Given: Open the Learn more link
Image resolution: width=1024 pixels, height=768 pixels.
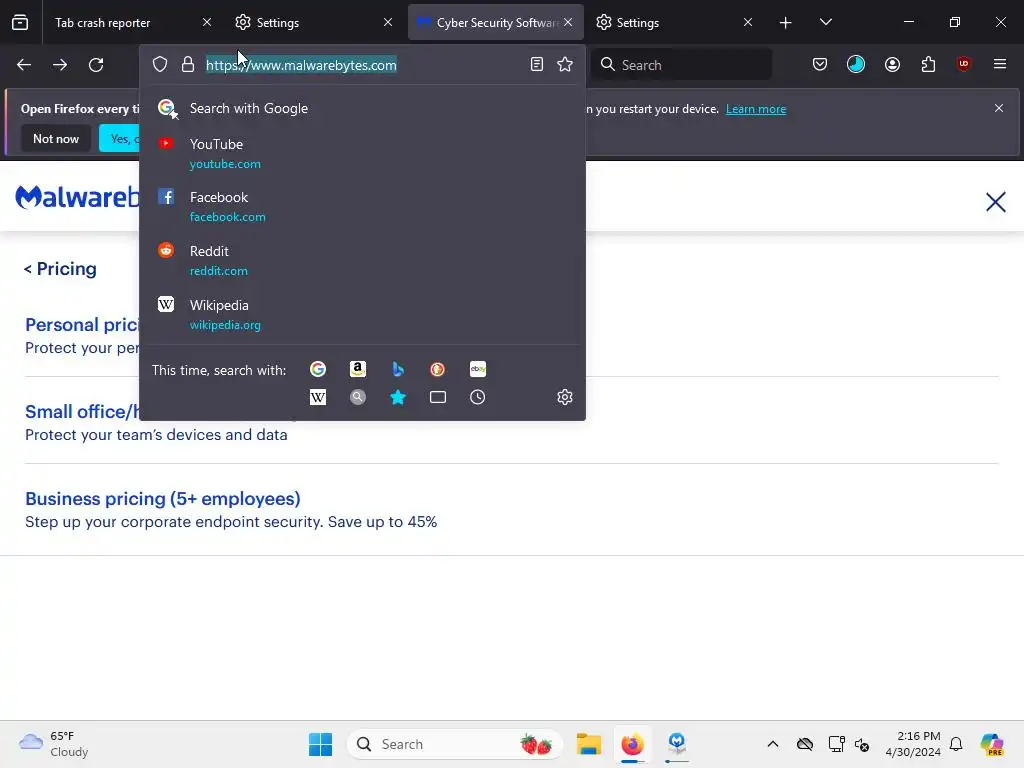Looking at the screenshot, I should coord(756,109).
